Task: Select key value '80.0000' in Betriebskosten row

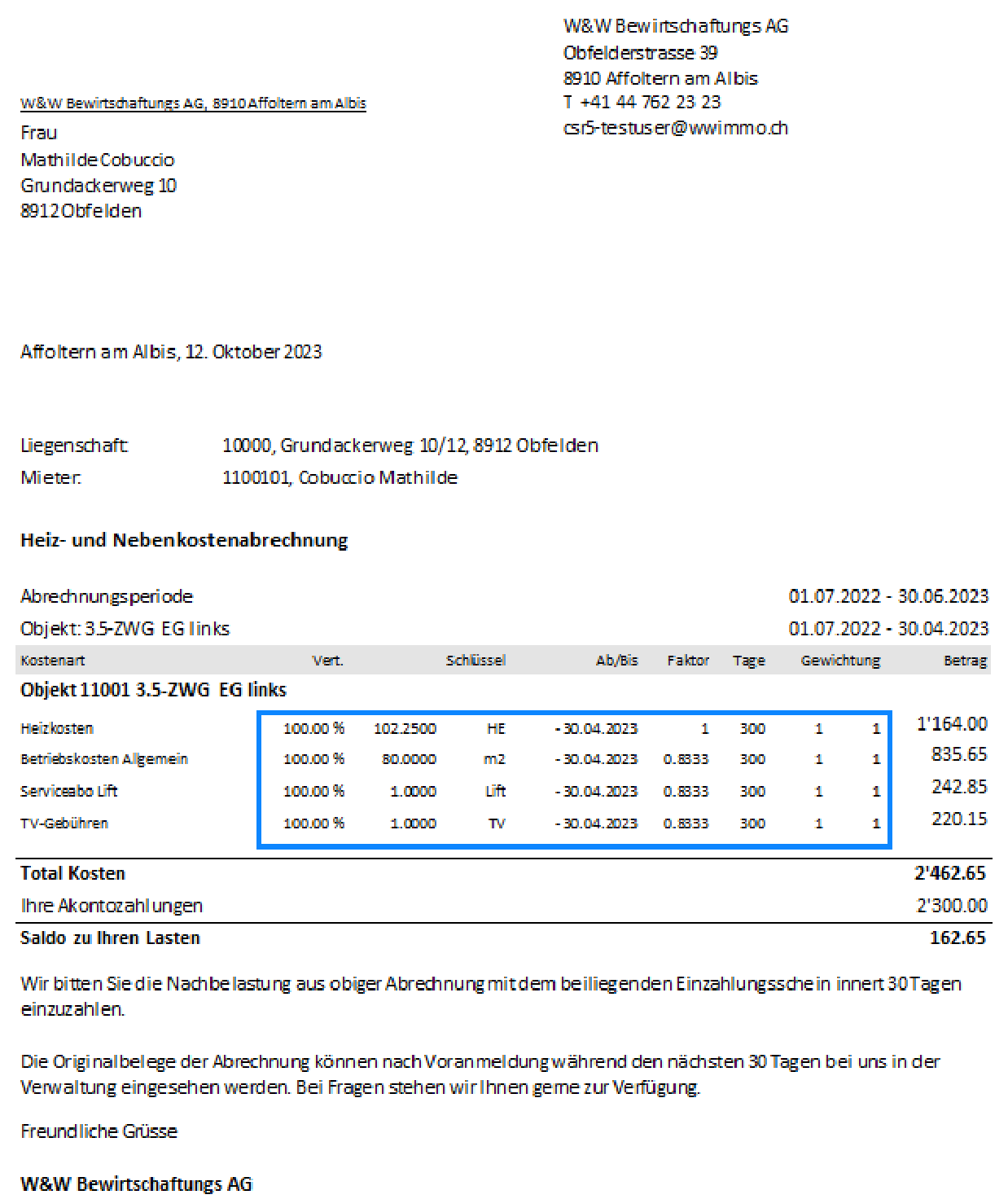Action: (x=409, y=759)
